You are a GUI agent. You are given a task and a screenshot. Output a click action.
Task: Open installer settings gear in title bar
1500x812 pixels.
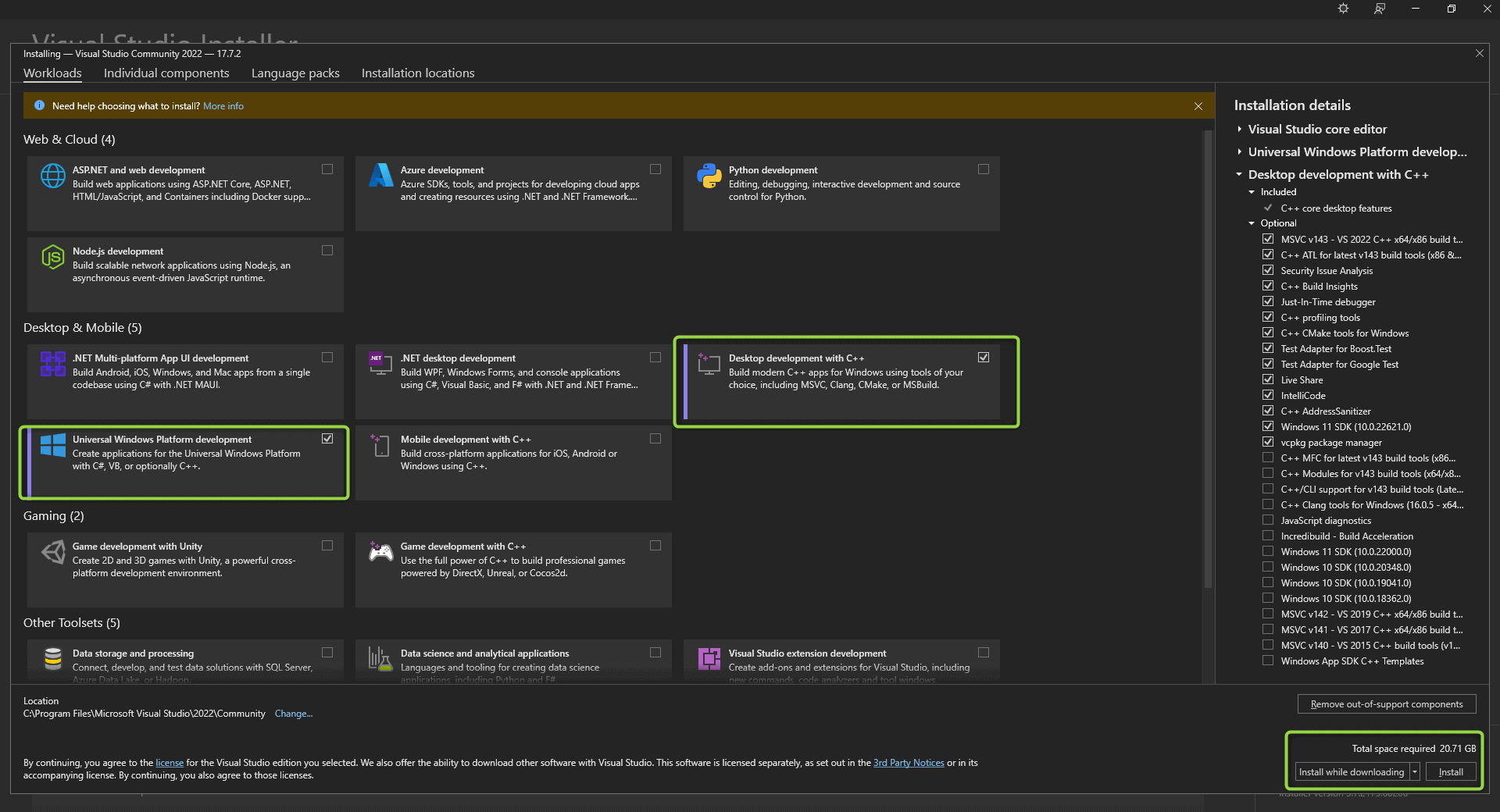[x=1343, y=9]
